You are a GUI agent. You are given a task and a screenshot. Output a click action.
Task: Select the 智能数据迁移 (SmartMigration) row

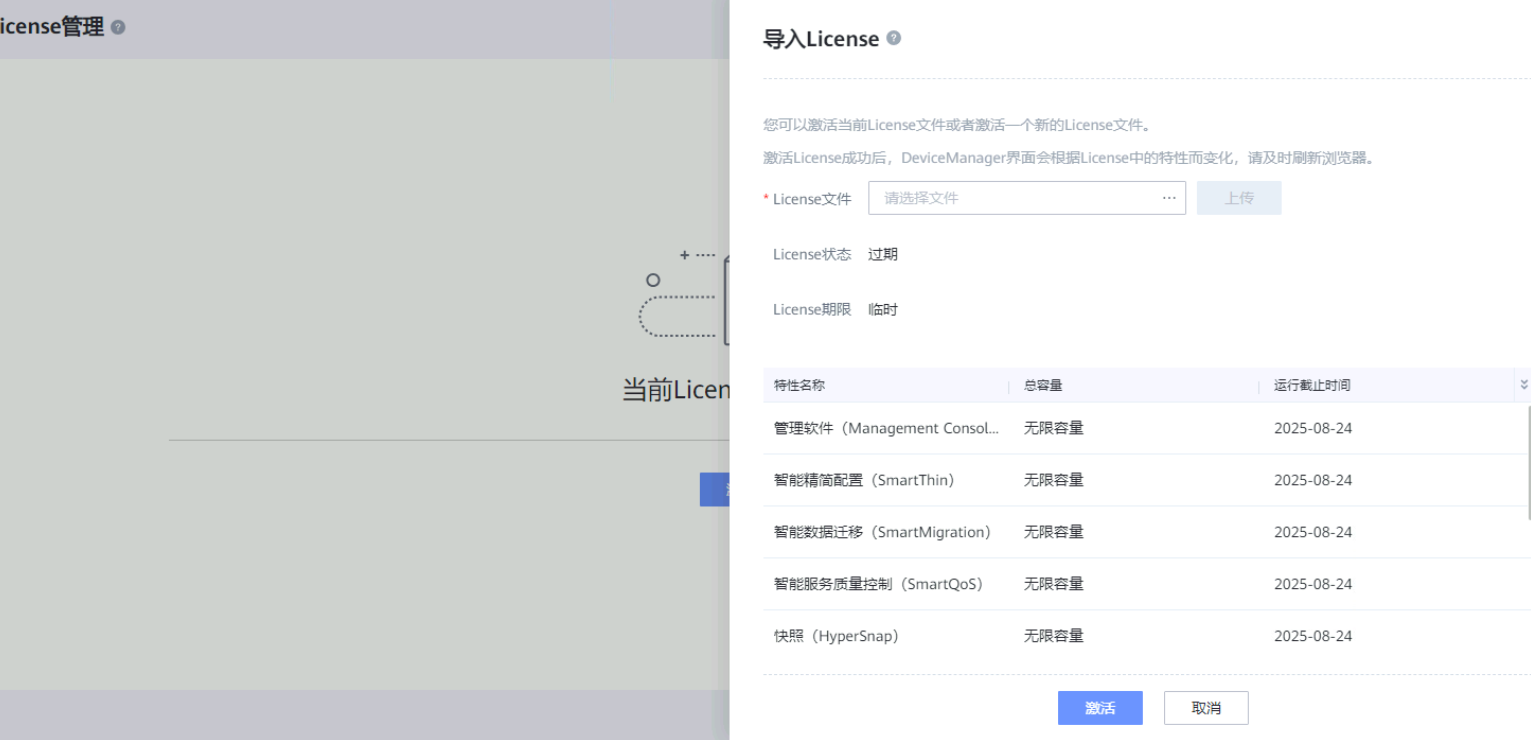click(x=882, y=532)
